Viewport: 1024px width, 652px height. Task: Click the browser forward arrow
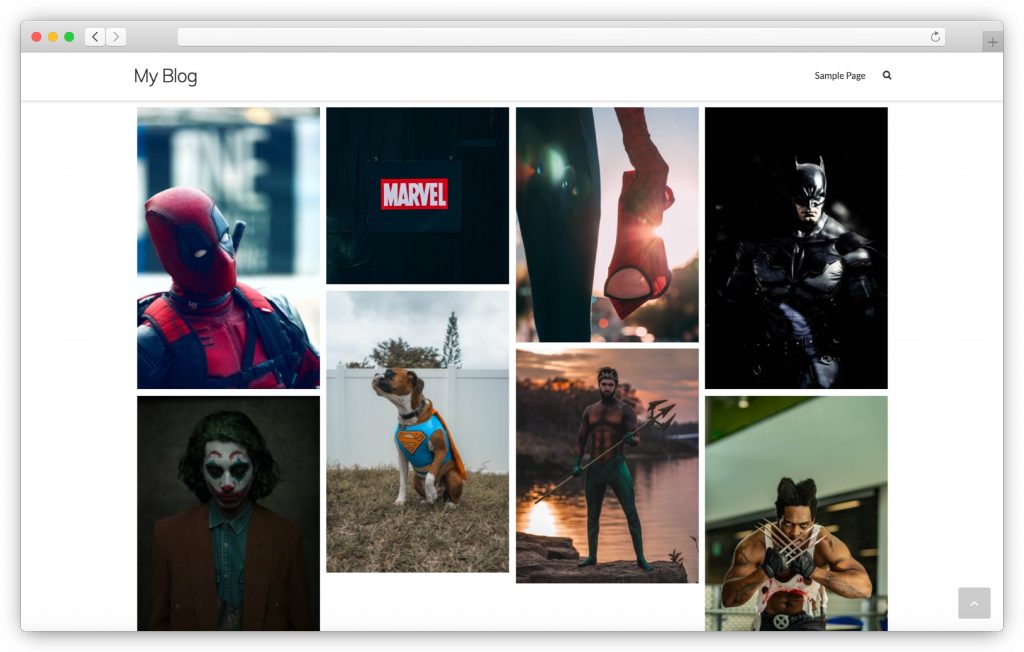click(116, 37)
